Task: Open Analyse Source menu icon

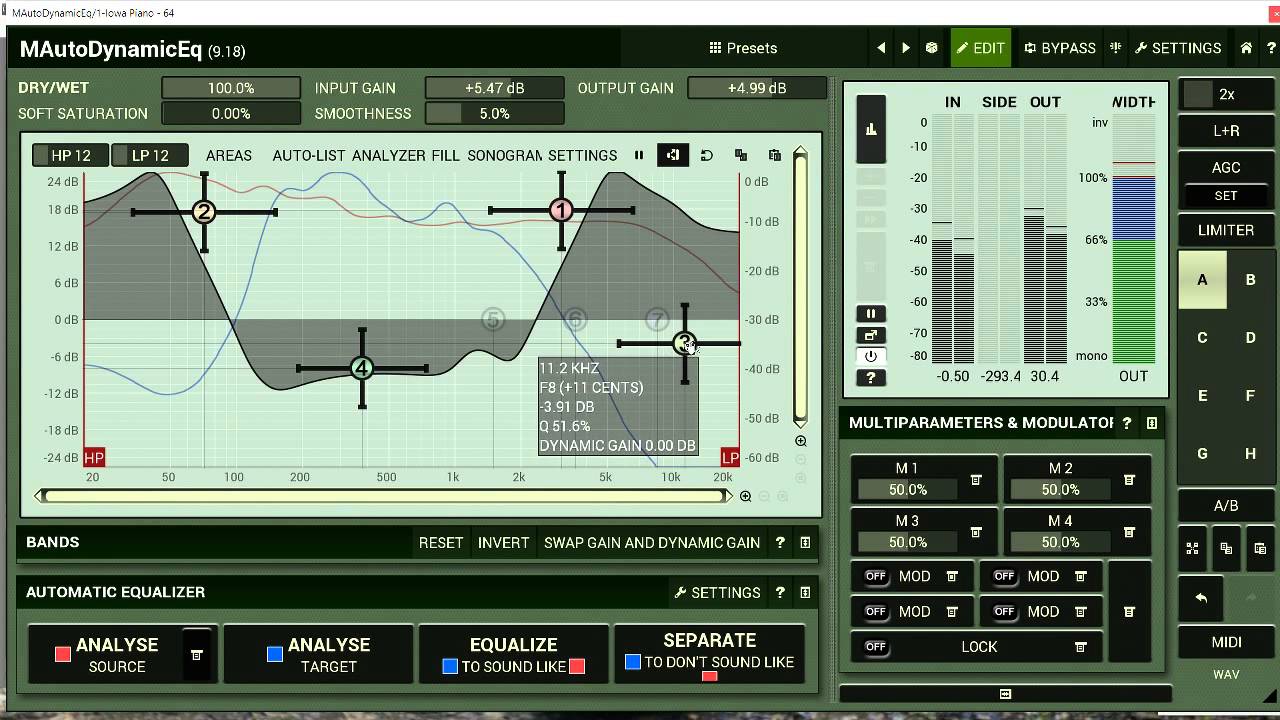Action: [x=197, y=654]
